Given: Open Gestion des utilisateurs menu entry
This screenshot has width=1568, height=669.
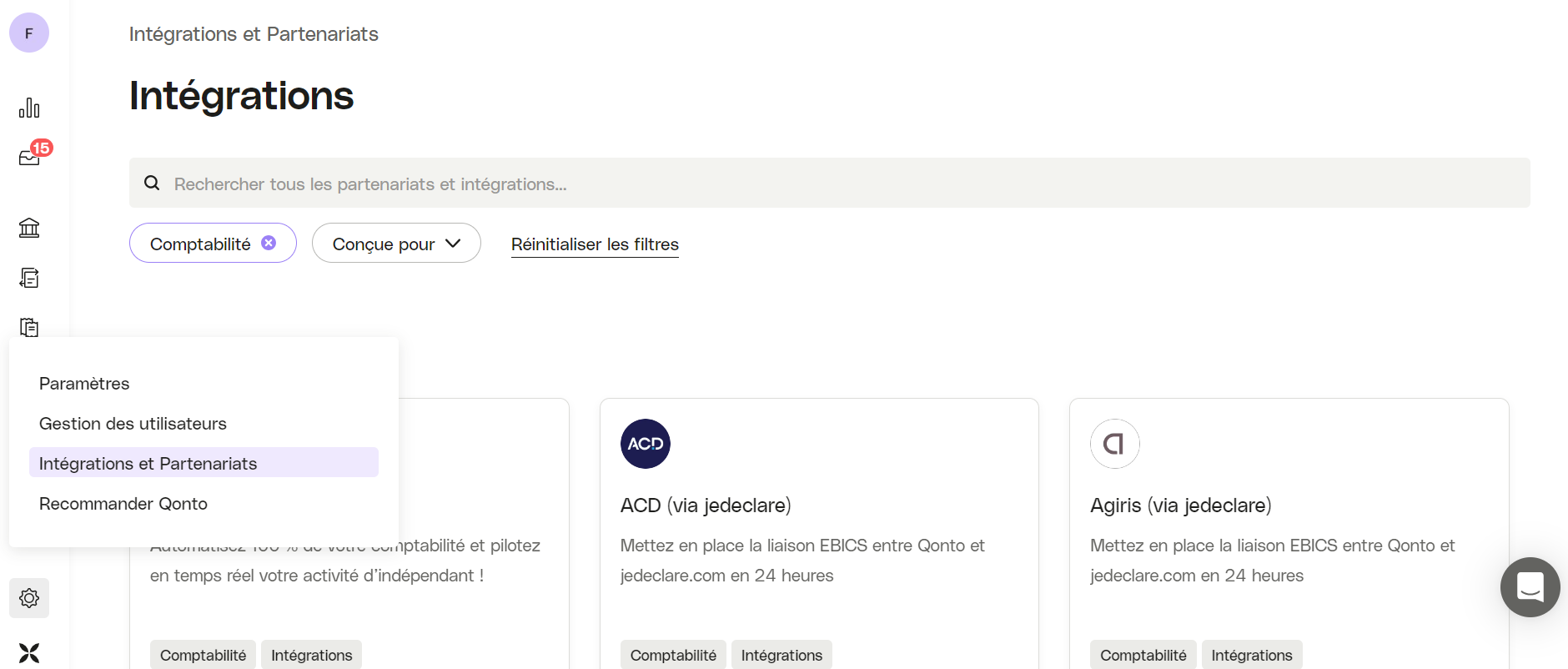Looking at the screenshot, I should (x=204, y=424).
